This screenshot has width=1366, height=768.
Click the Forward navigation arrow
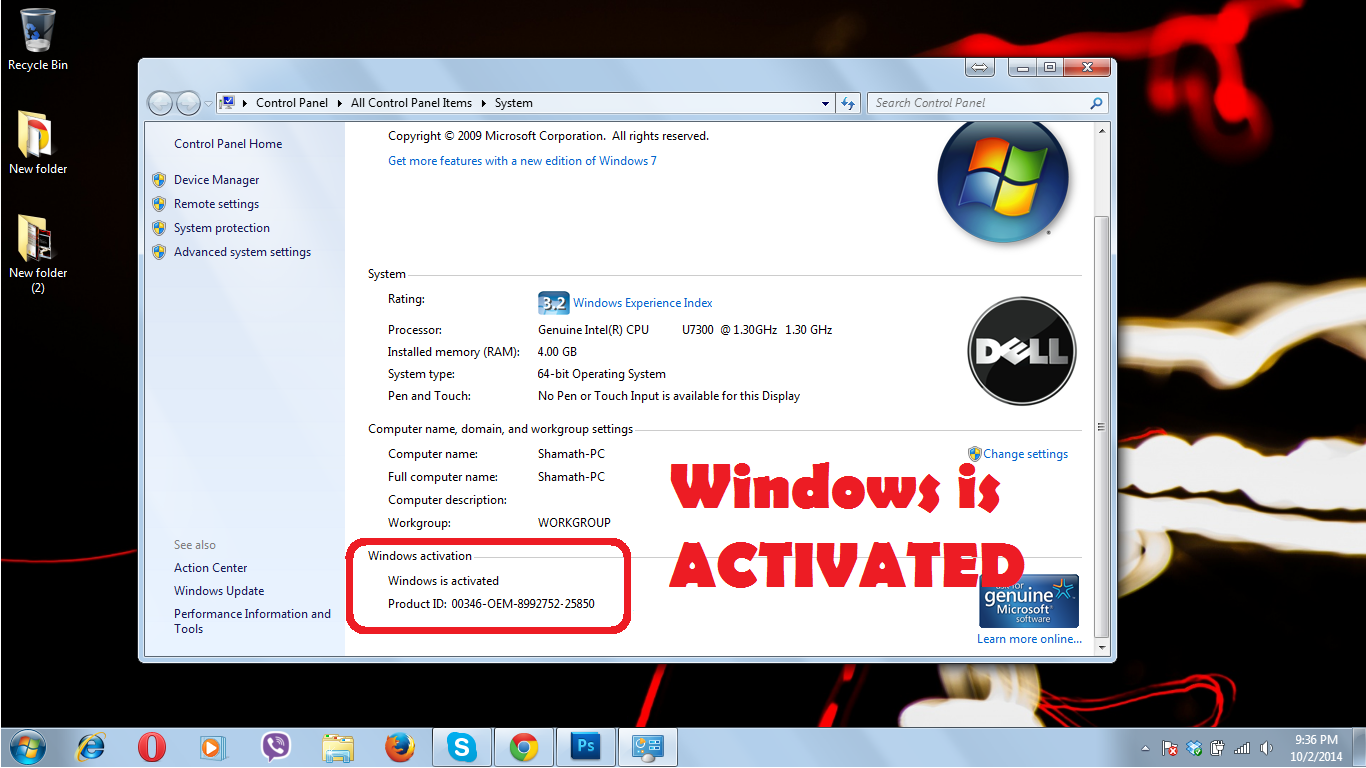point(188,103)
